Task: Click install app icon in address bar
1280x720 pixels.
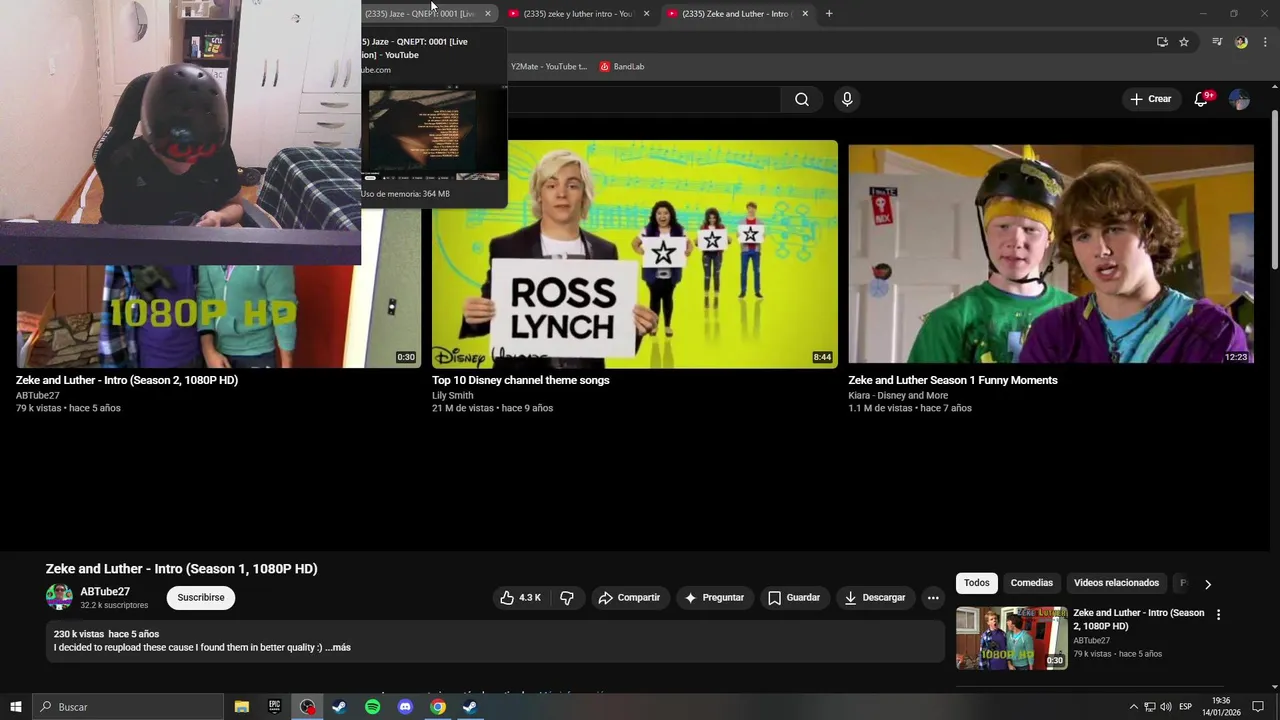Action: [x=1162, y=42]
